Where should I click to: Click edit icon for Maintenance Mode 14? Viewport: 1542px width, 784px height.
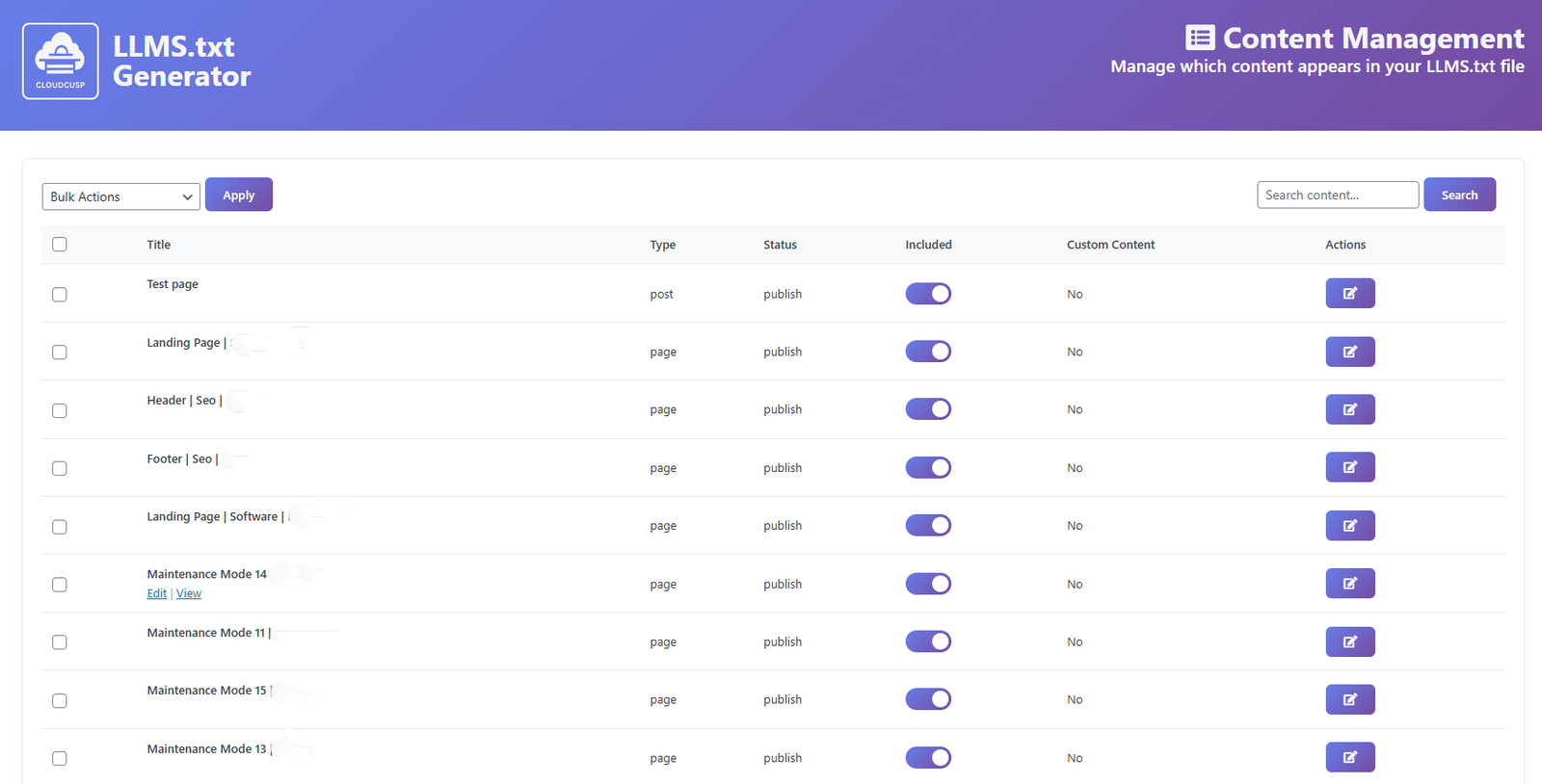tap(1349, 584)
